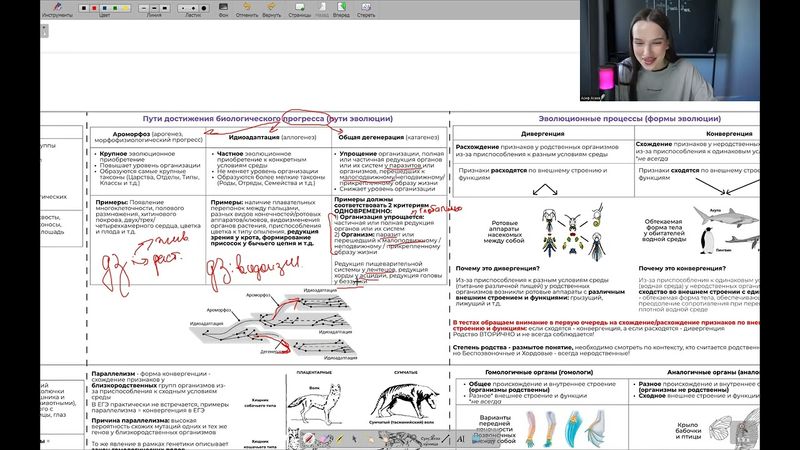This screenshot has width=800, height=450.
Task: Choose the largest eraser size dot
Action: tap(205, 8)
